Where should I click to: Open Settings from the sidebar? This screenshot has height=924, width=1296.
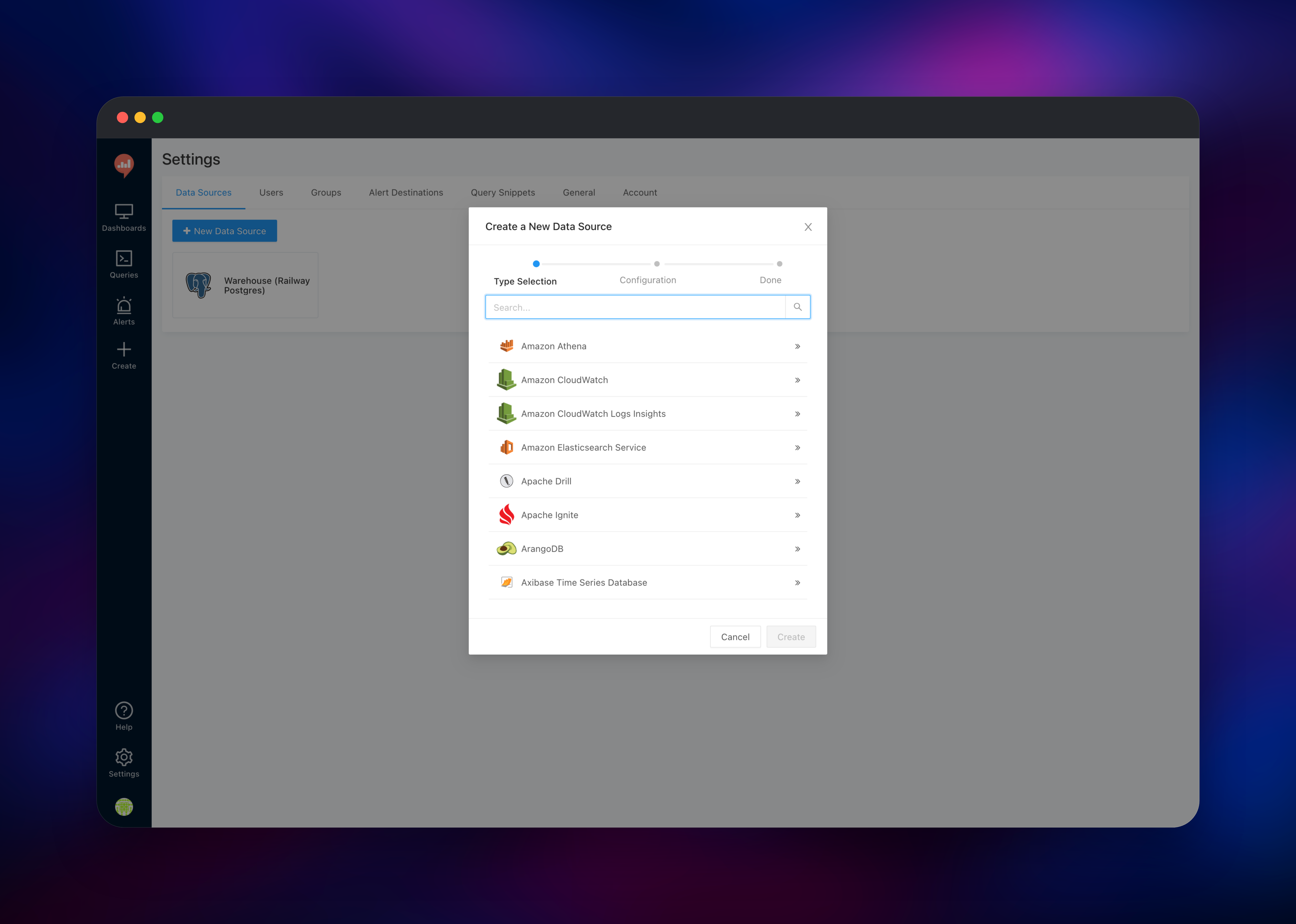[x=124, y=763]
